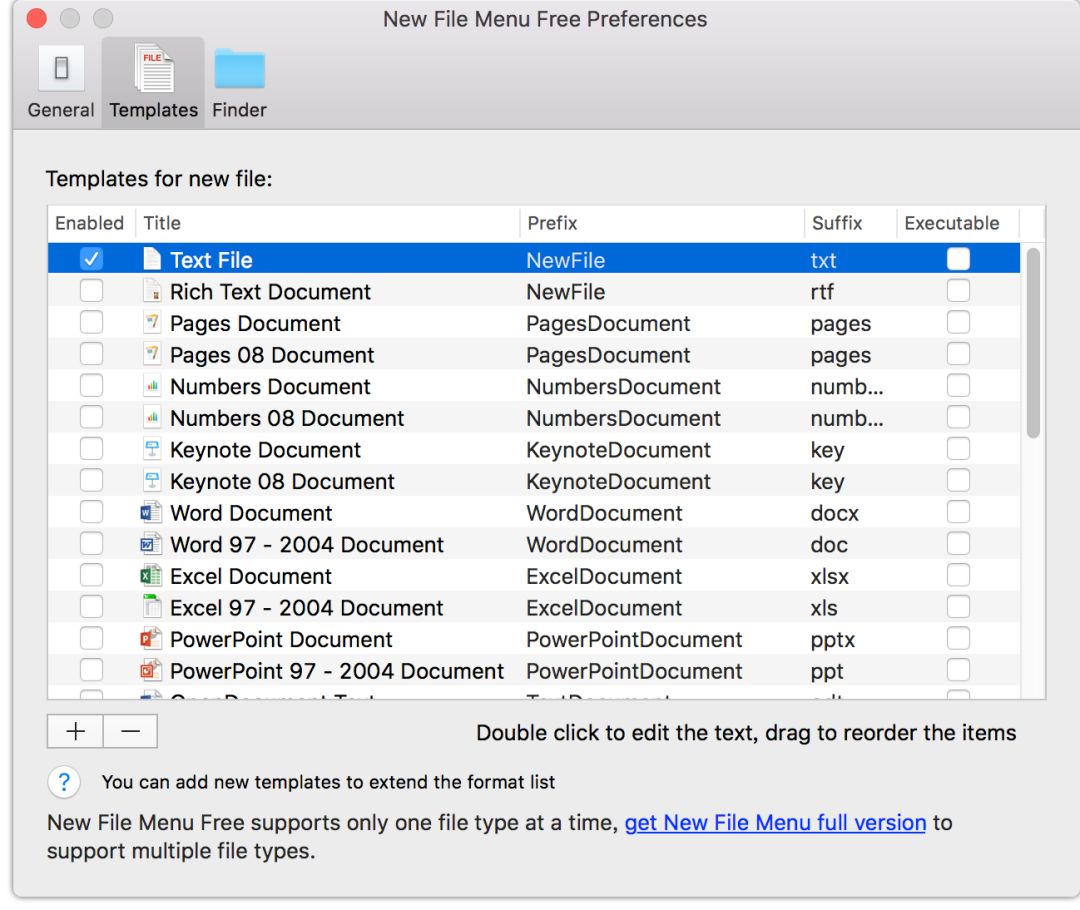The image size is (1080, 910).
Task: Enable the Rich Text Document template
Action: coord(91,291)
